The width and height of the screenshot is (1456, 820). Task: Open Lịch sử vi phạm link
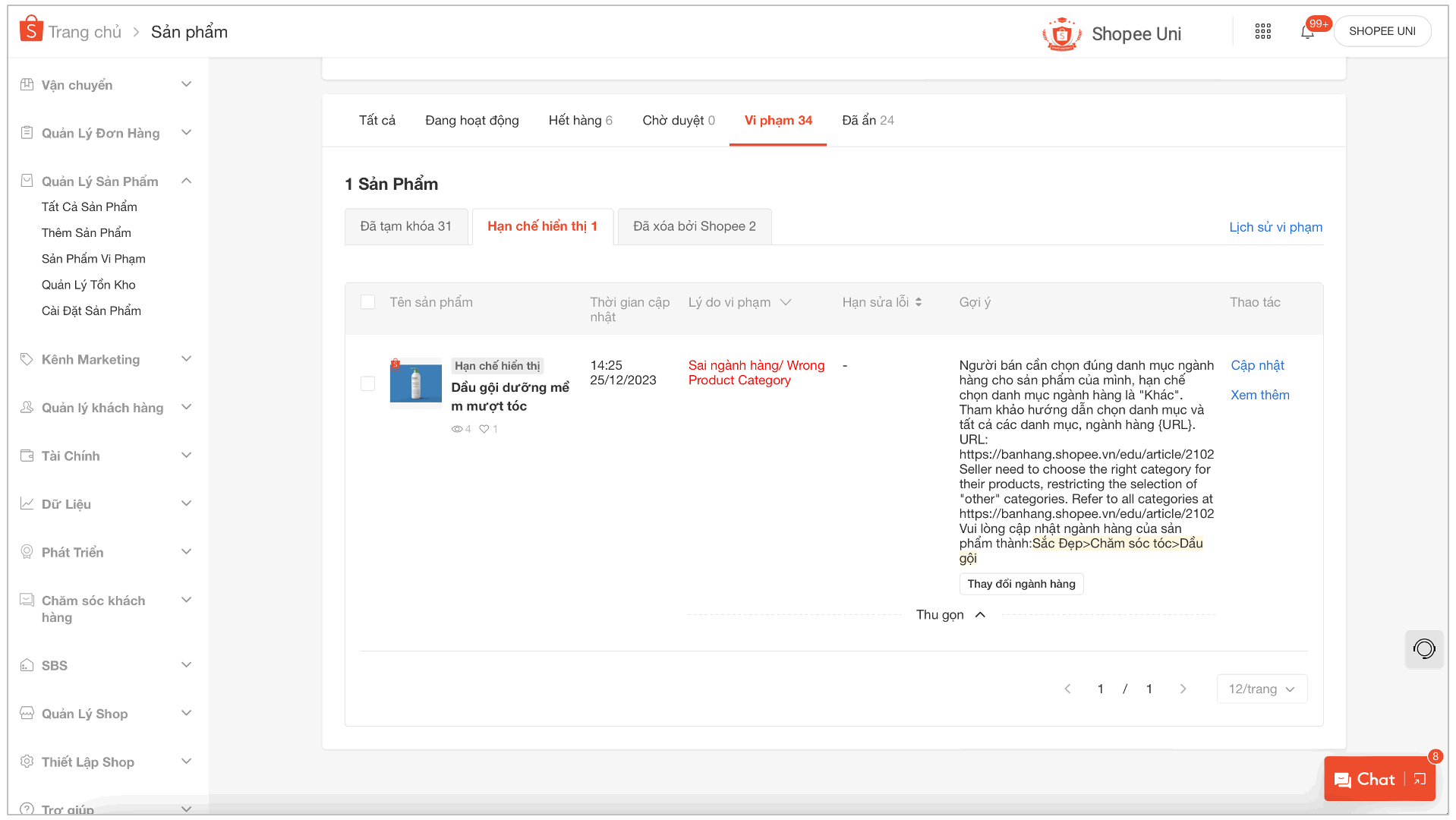[1275, 227]
